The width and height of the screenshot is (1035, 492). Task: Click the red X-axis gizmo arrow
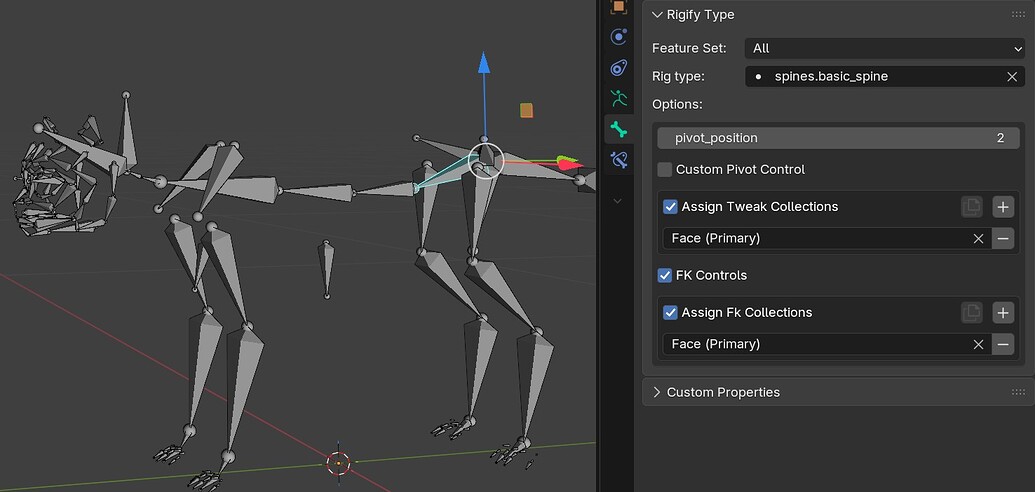click(569, 165)
